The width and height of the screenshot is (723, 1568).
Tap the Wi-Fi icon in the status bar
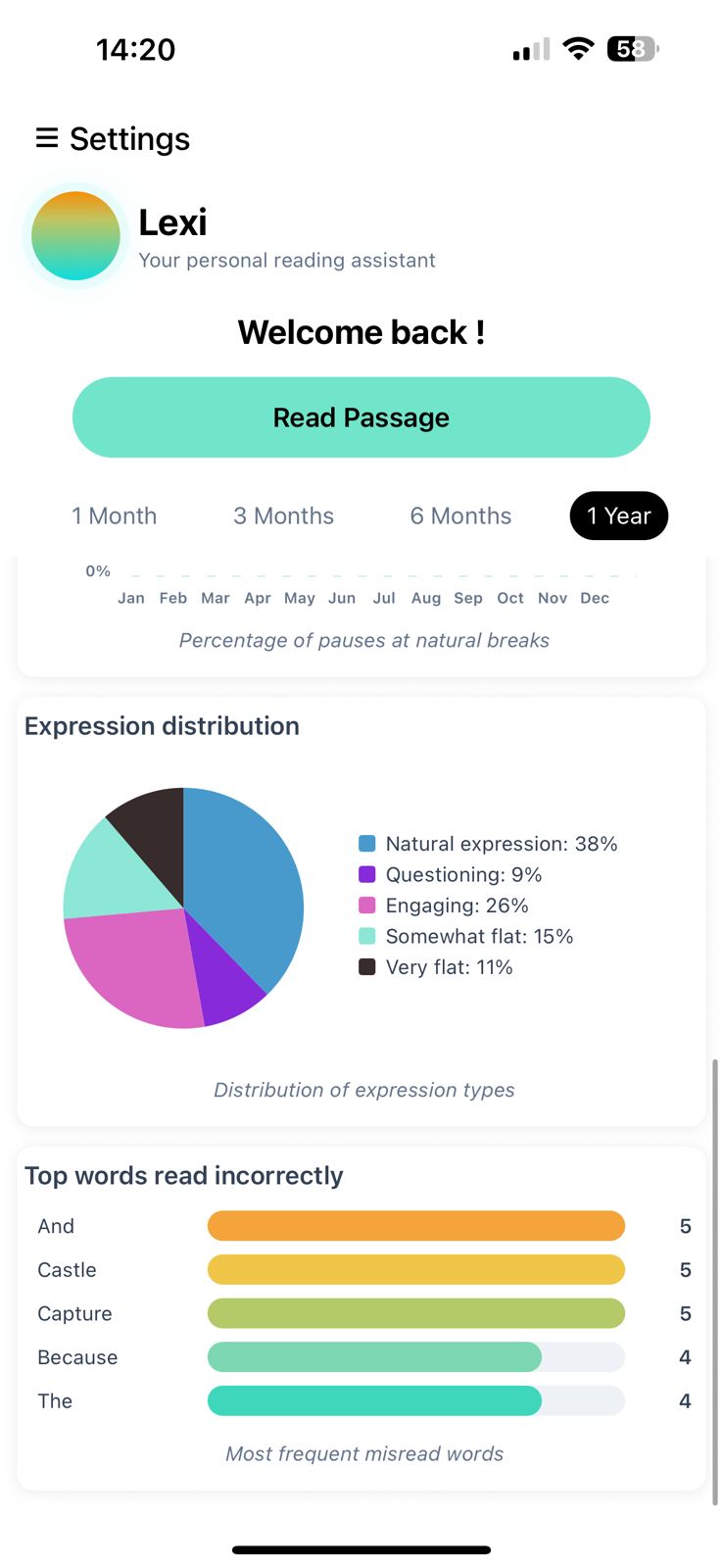[x=578, y=48]
